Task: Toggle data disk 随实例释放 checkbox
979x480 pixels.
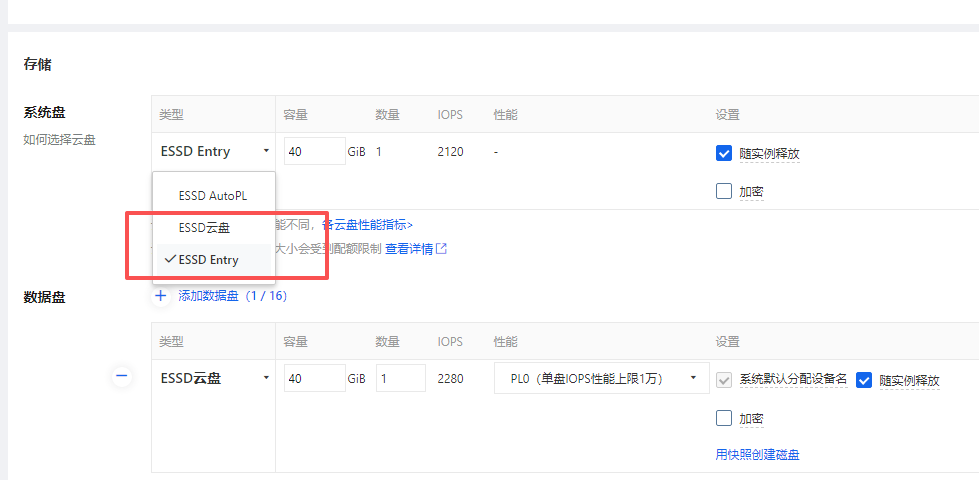Action: [x=865, y=380]
